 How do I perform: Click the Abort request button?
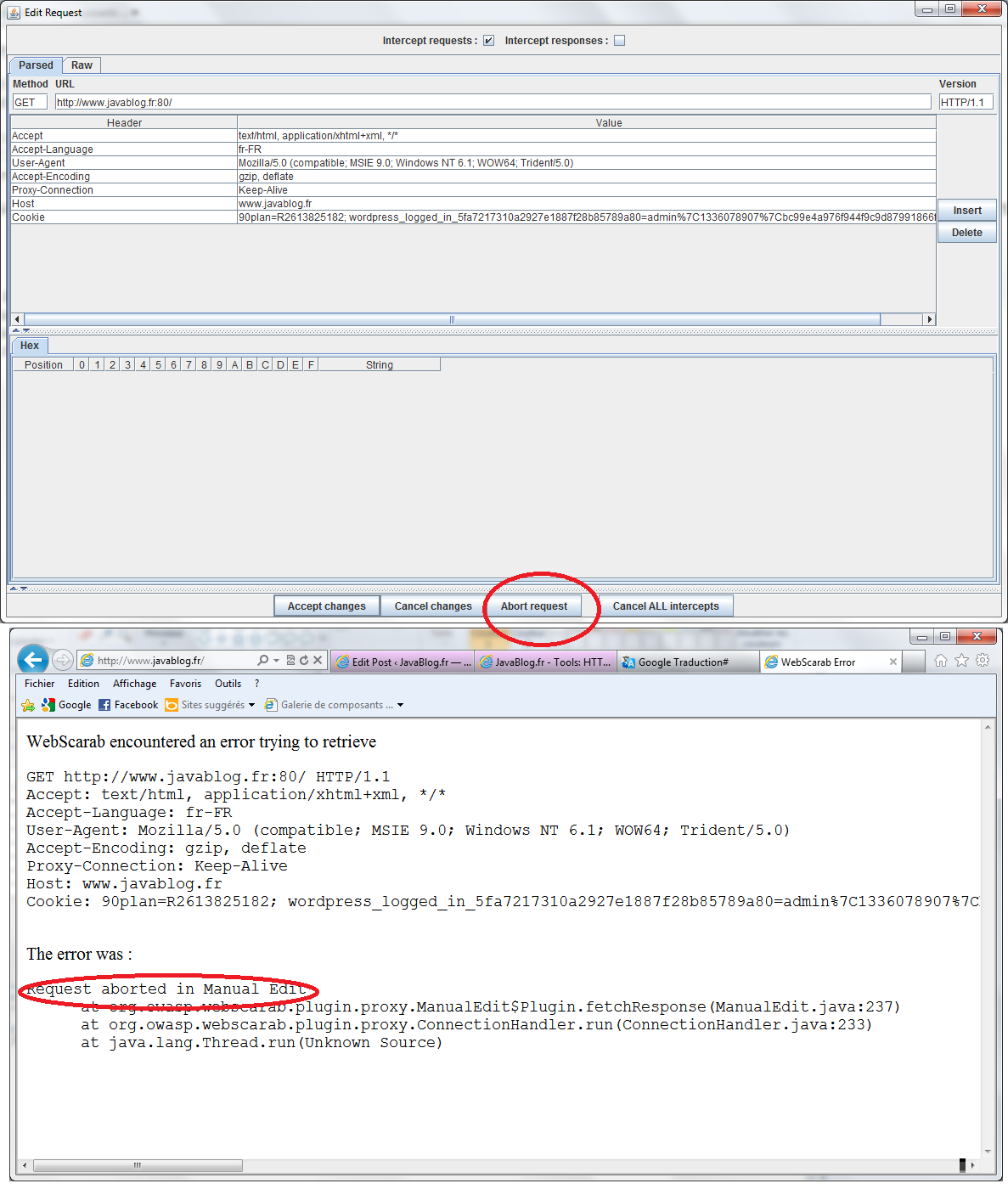pyautogui.click(x=534, y=606)
